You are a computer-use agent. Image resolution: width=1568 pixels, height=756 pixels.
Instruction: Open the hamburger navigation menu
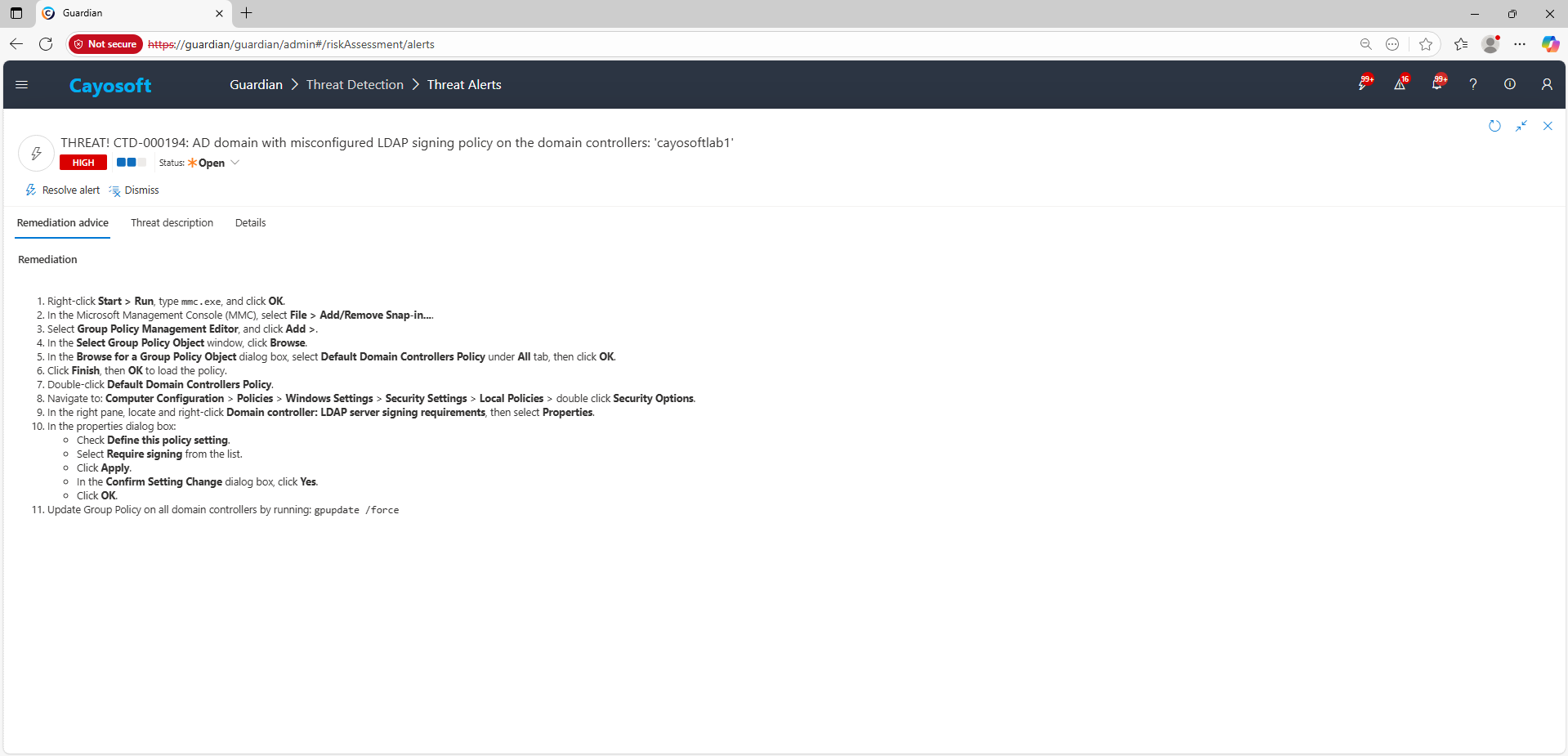point(22,85)
